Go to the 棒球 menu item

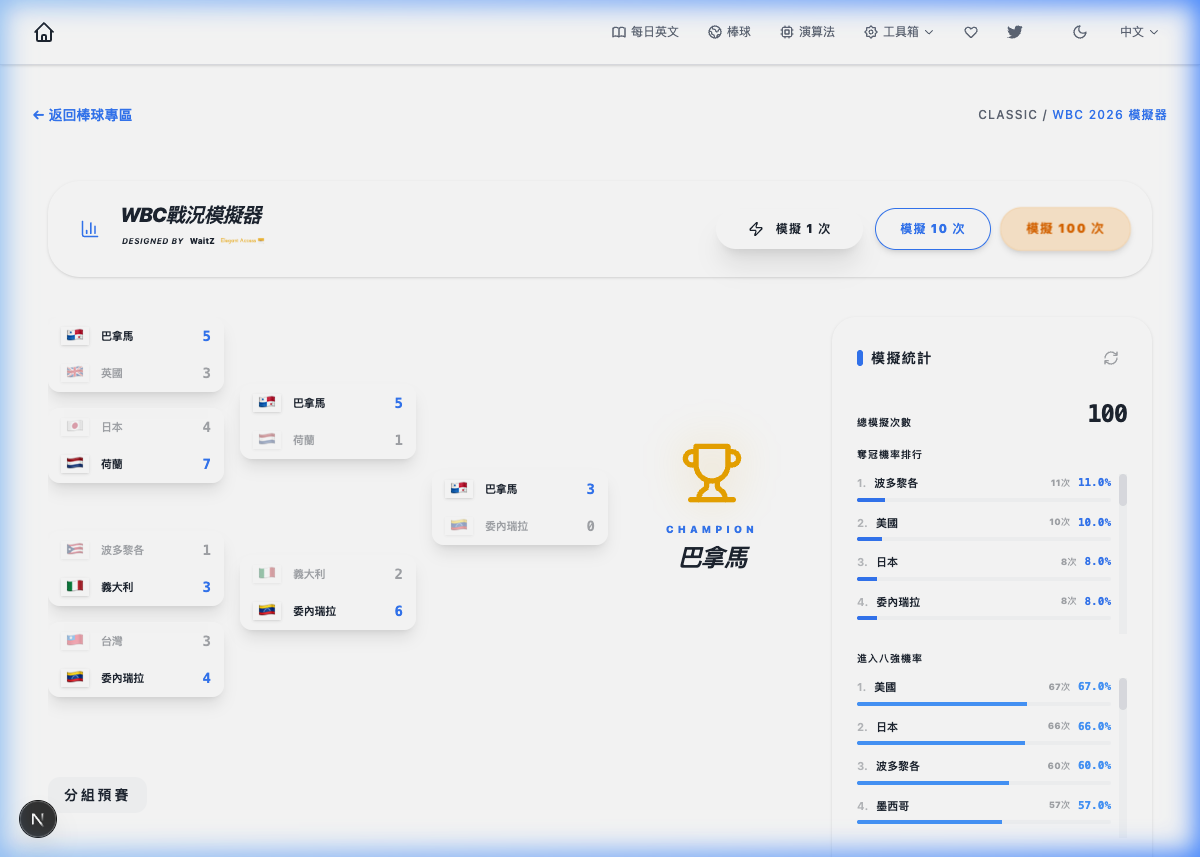729,32
